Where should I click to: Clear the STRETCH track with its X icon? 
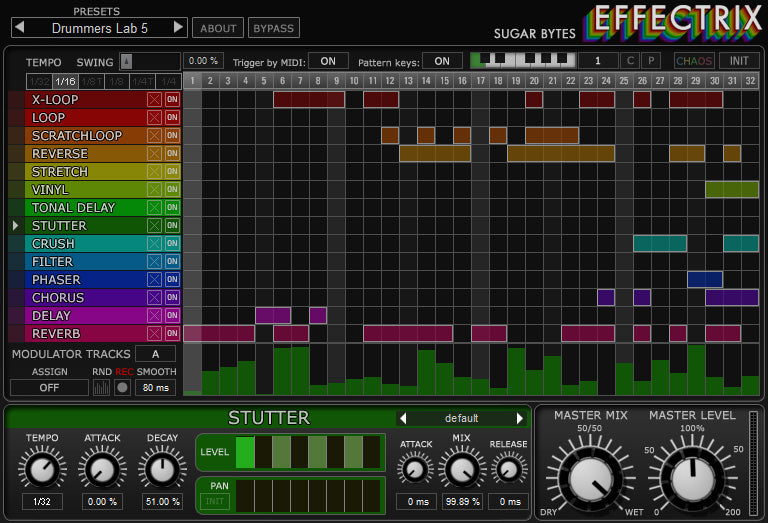154,171
